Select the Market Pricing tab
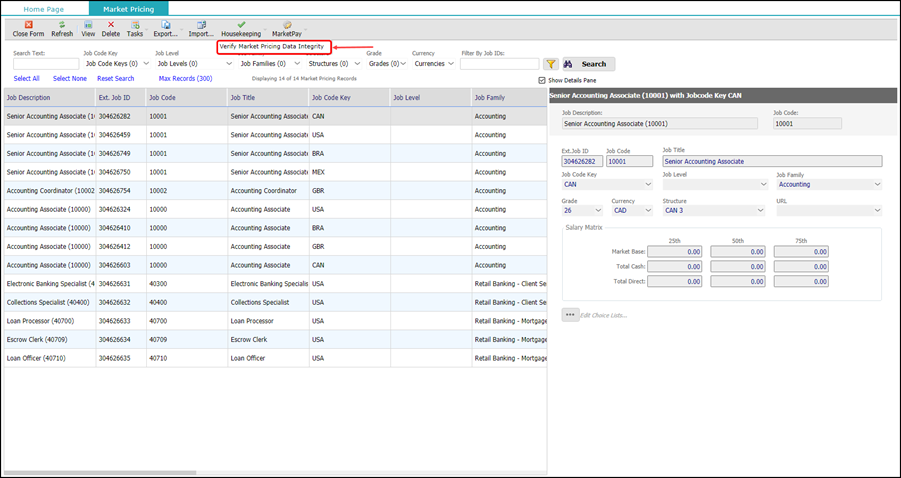Viewport: 901px width, 478px height. pyautogui.click(x=129, y=8)
